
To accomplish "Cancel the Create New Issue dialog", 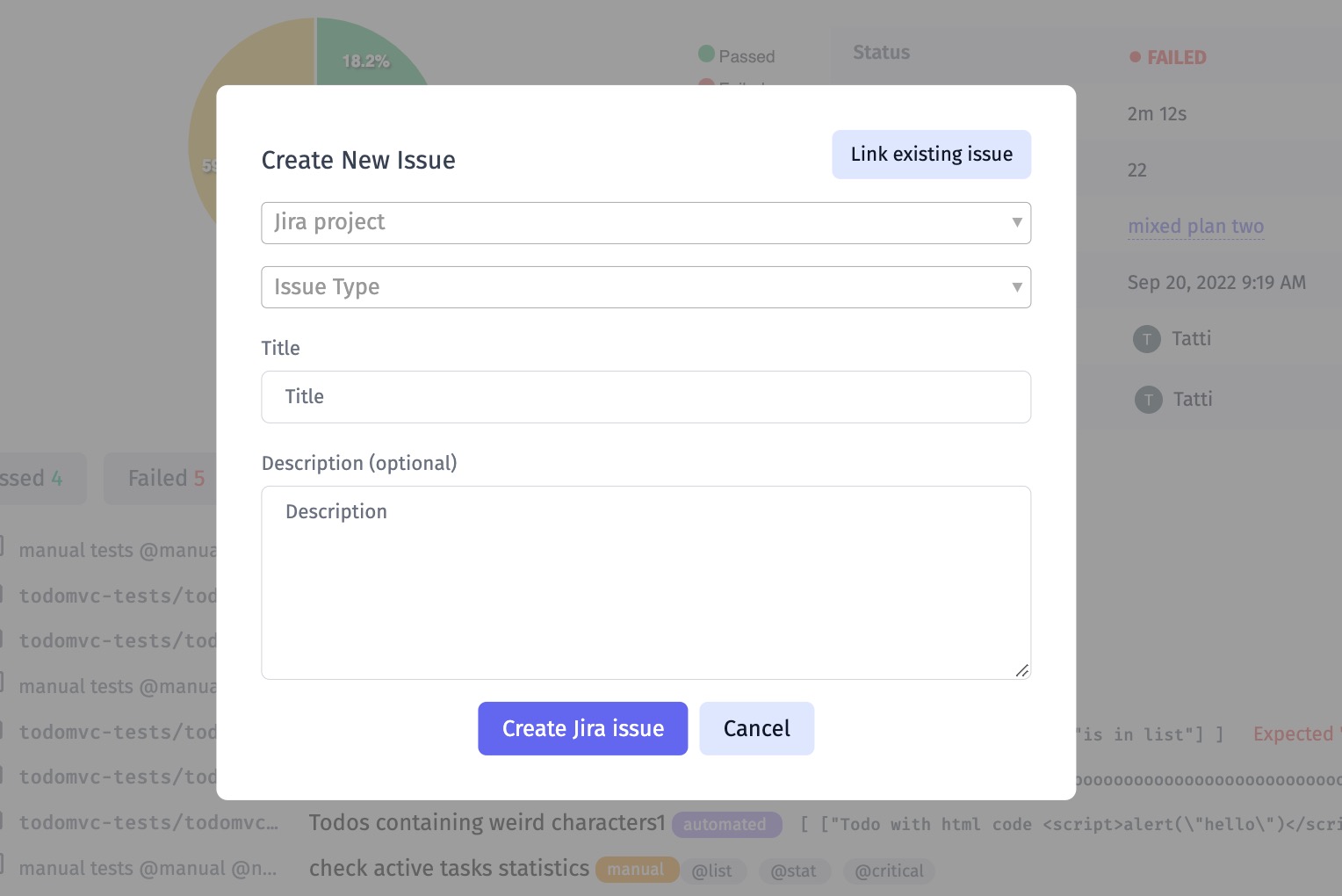I will (x=756, y=728).
